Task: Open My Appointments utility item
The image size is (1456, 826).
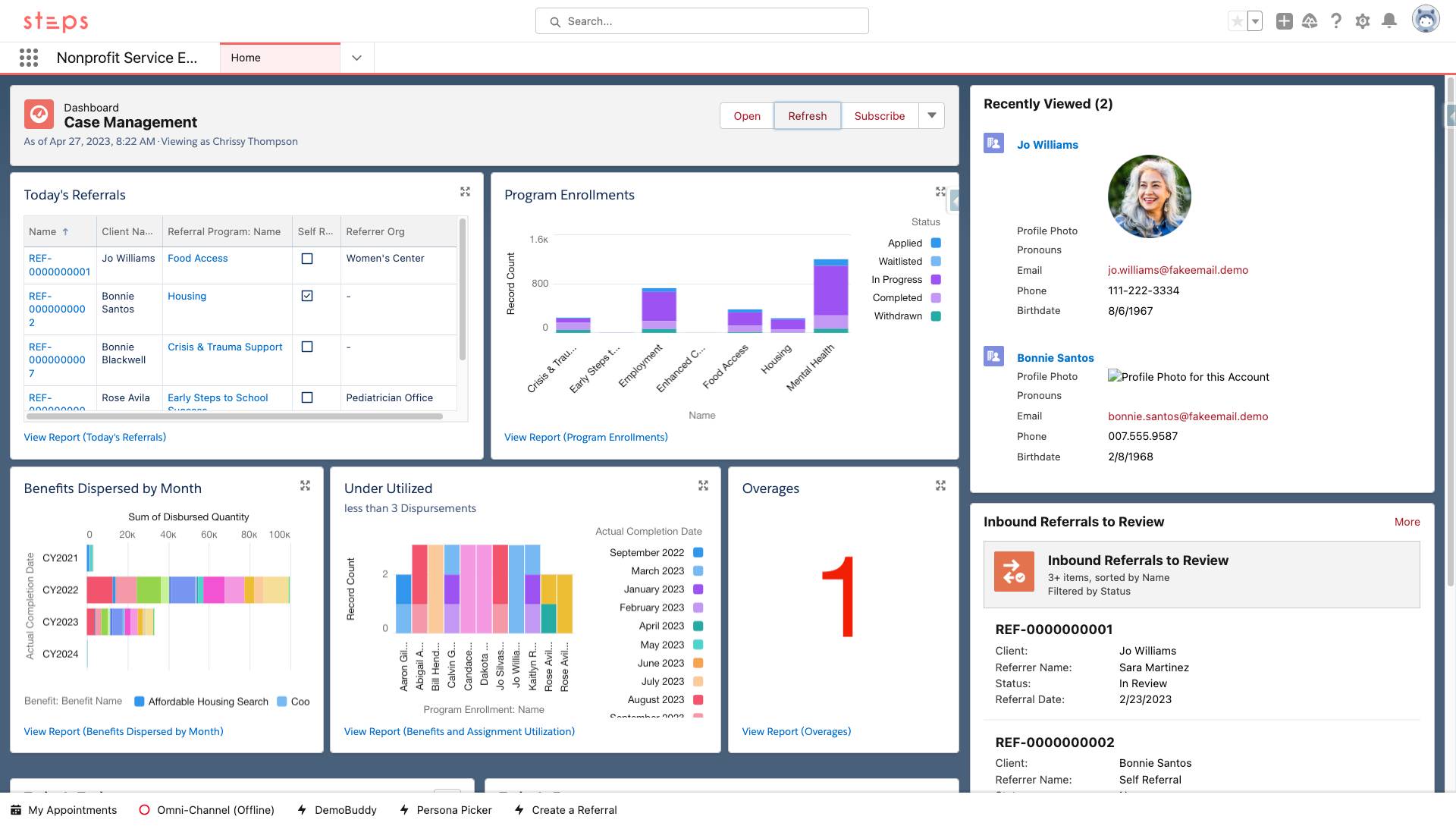Action: click(x=64, y=810)
